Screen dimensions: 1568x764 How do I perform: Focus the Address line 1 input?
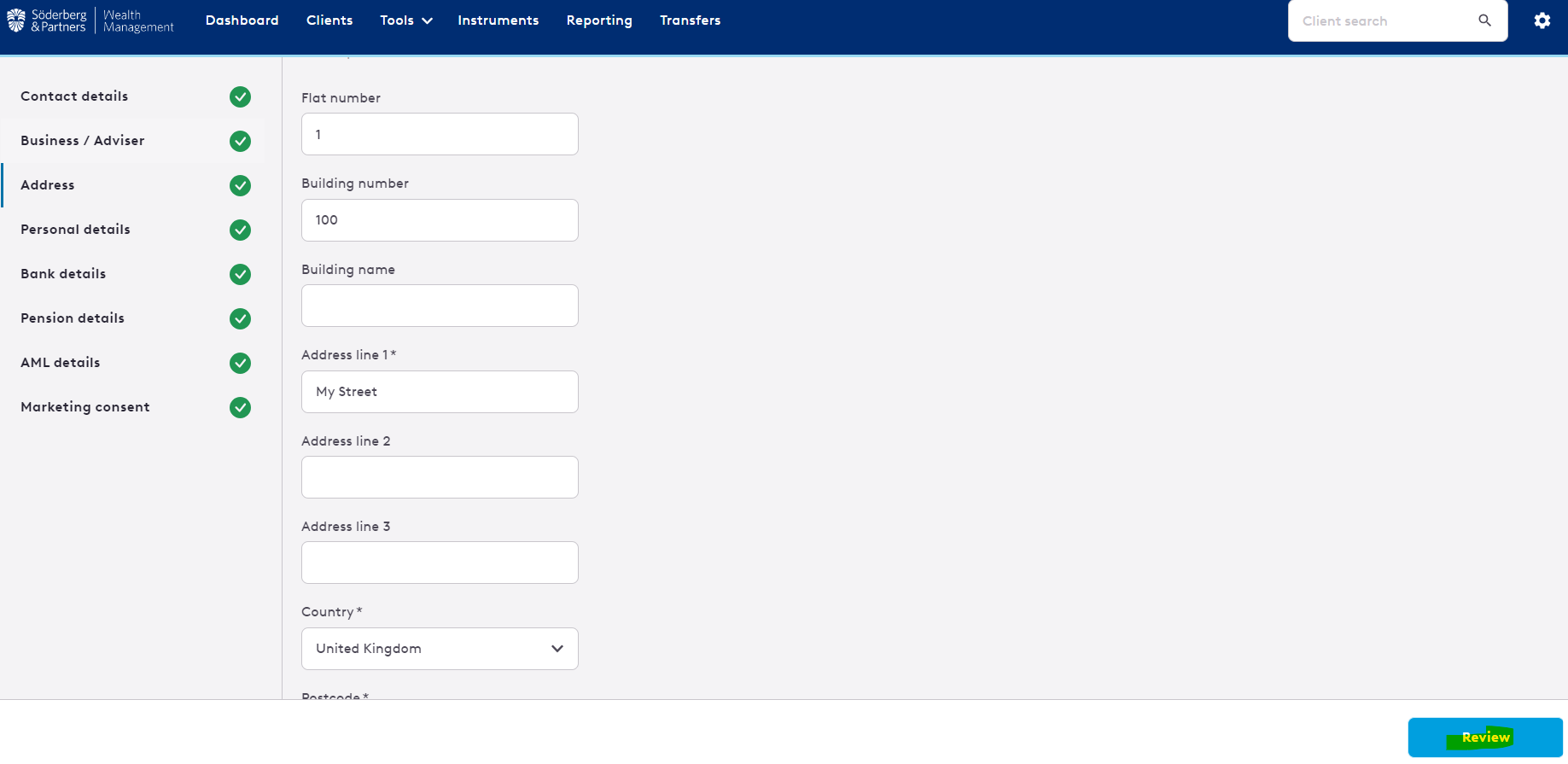click(440, 392)
